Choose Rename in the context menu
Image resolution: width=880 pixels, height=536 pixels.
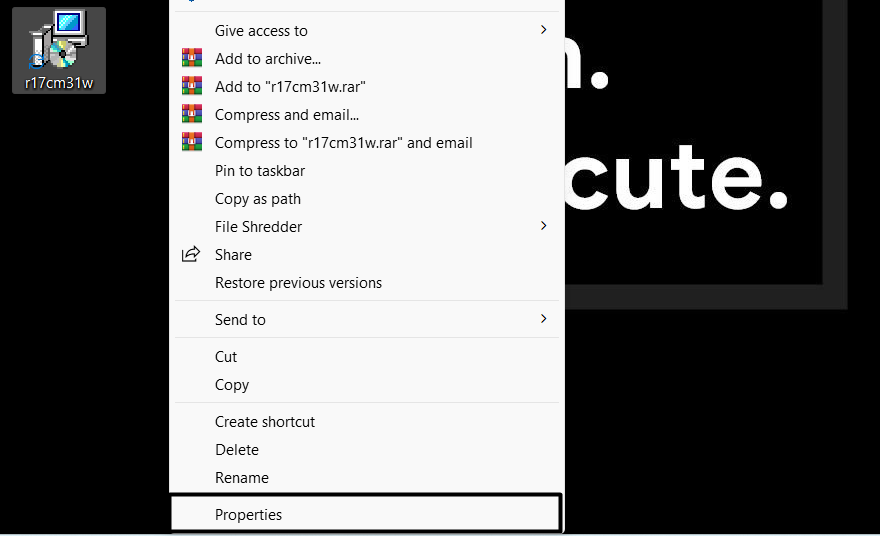coord(242,478)
